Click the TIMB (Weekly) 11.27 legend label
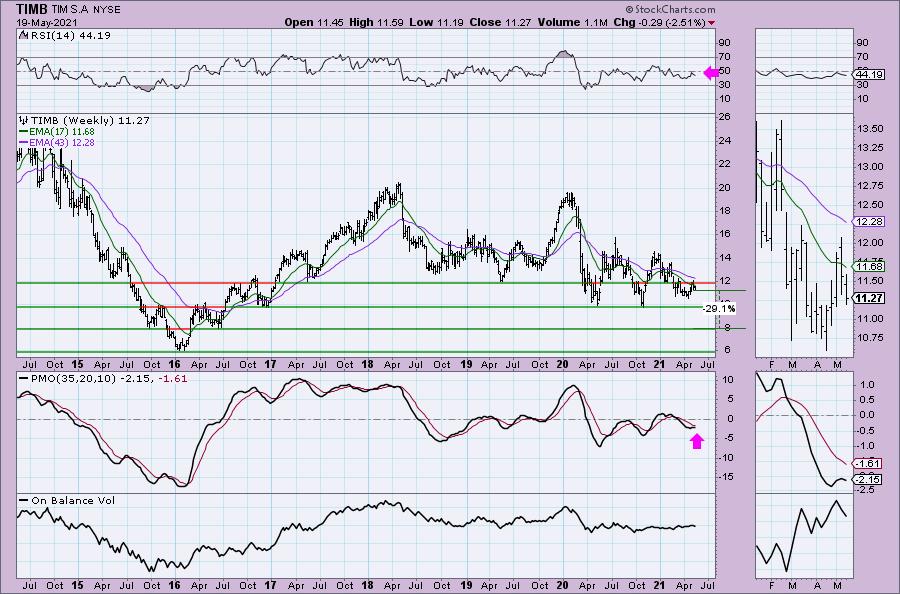900x594 pixels. [x=90, y=121]
